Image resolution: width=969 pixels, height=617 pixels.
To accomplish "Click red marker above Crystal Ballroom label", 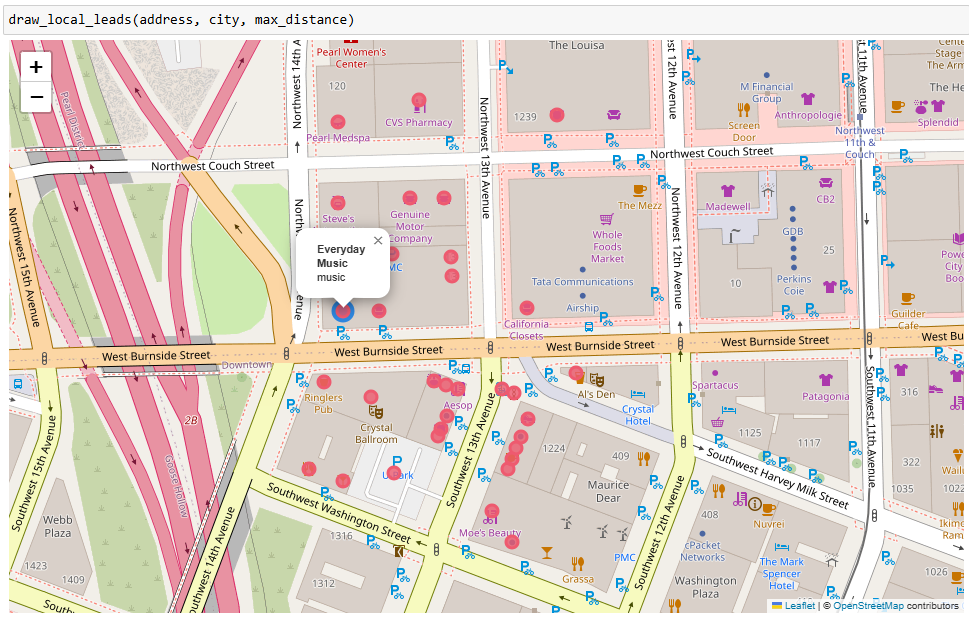I will (x=371, y=397).
